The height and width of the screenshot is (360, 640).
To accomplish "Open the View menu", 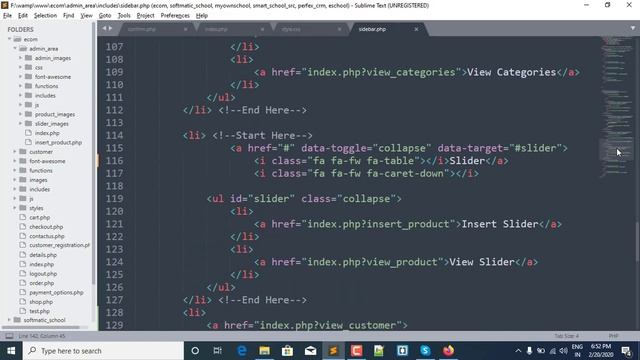I will pos(86,16).
